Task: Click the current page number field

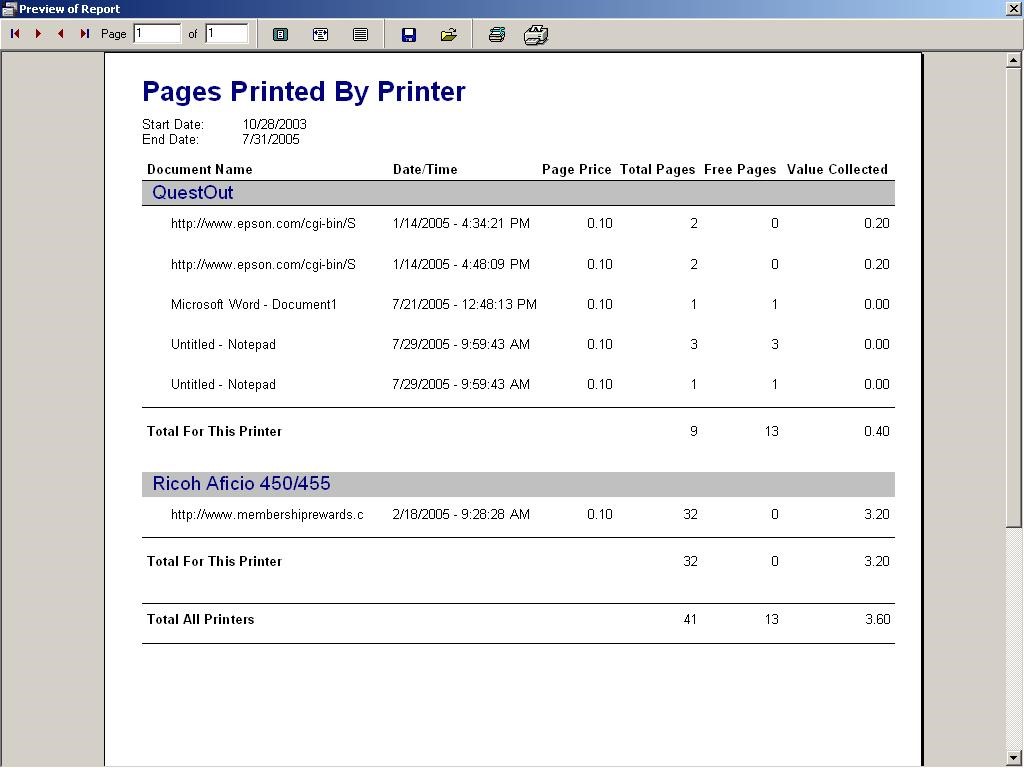Action: pyautogui.click(x=157, y=34)
